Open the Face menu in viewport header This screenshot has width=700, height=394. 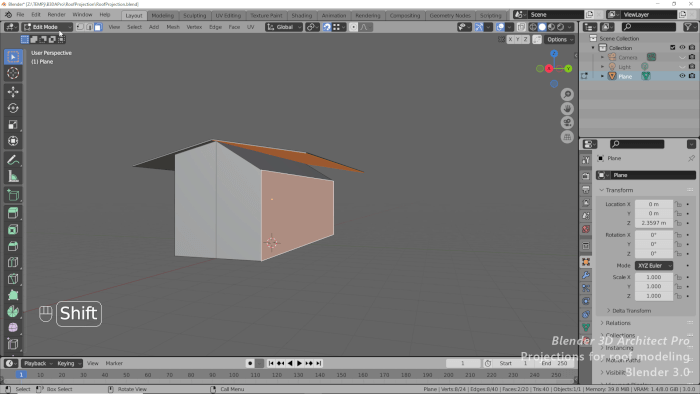click(234, 27)
